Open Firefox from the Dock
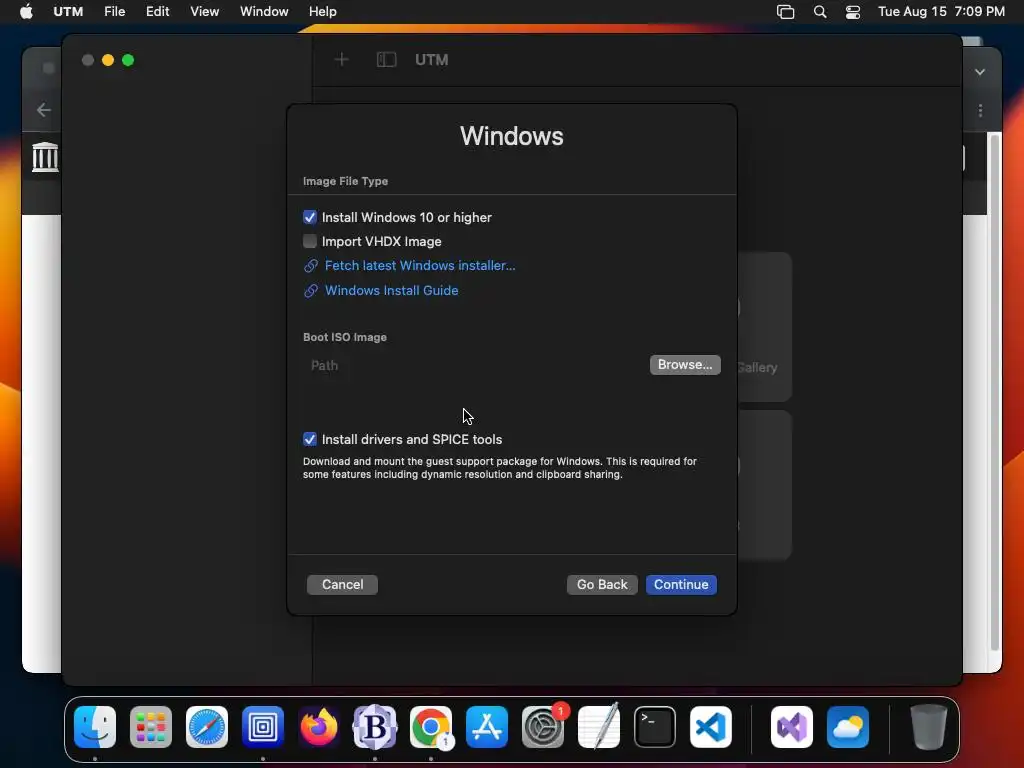The width and height of the screenshot is (1024, 768). pyautogui.click(x=319, y=727)
